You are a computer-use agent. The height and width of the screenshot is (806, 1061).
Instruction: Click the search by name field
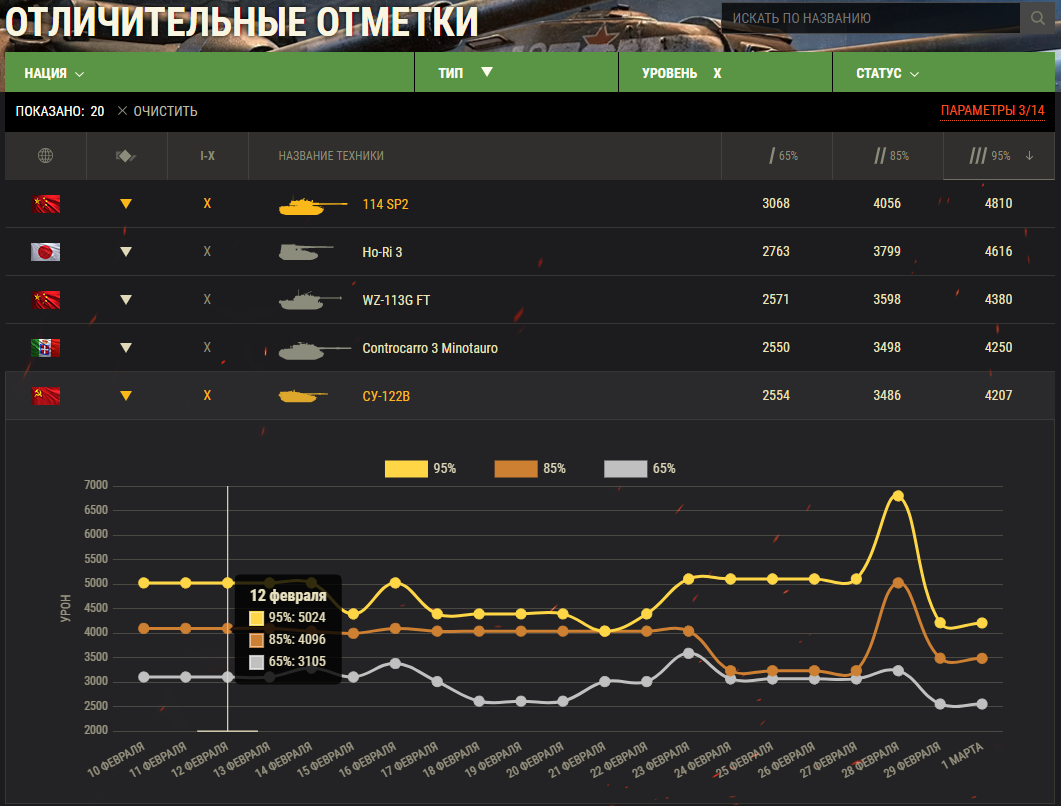click(x=871, y=18)
